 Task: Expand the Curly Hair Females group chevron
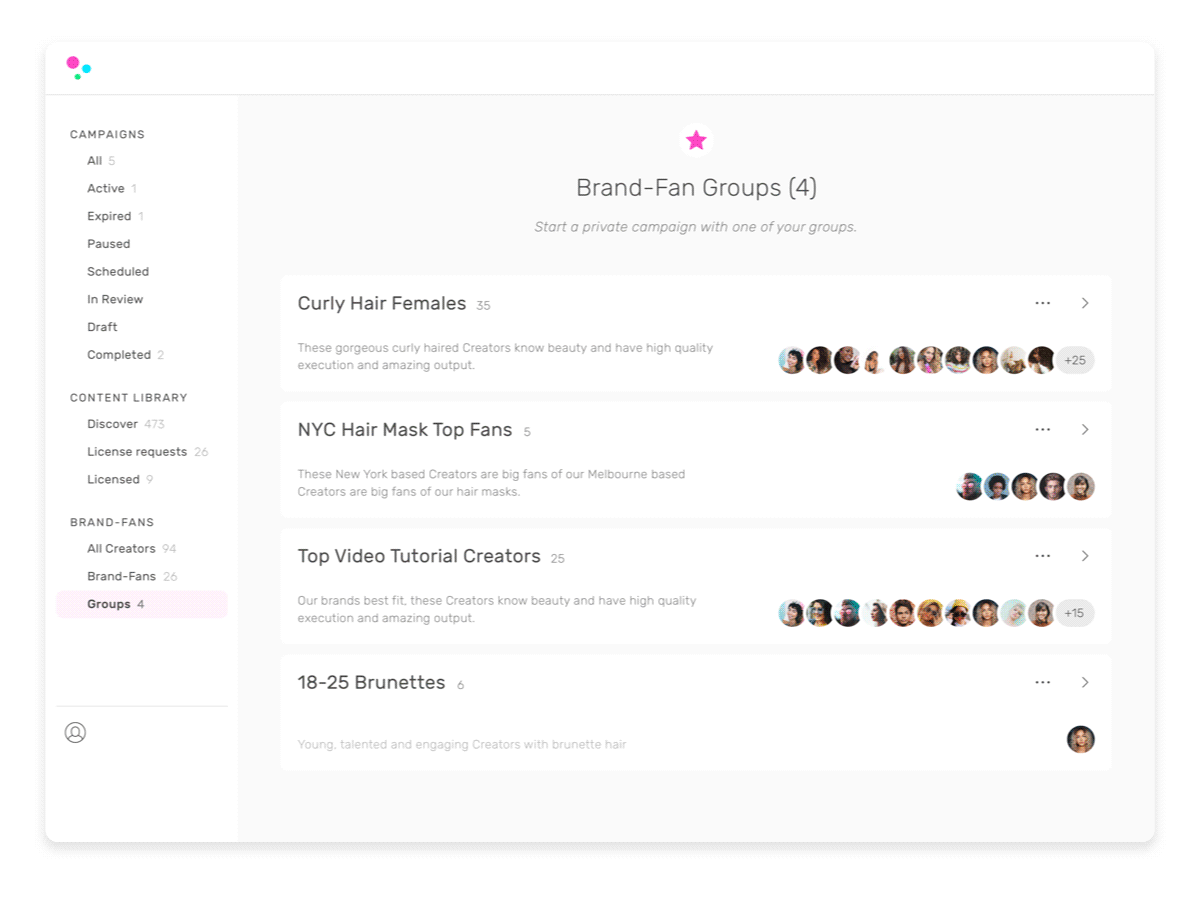pyautogui.click(x=1085, y=303)
